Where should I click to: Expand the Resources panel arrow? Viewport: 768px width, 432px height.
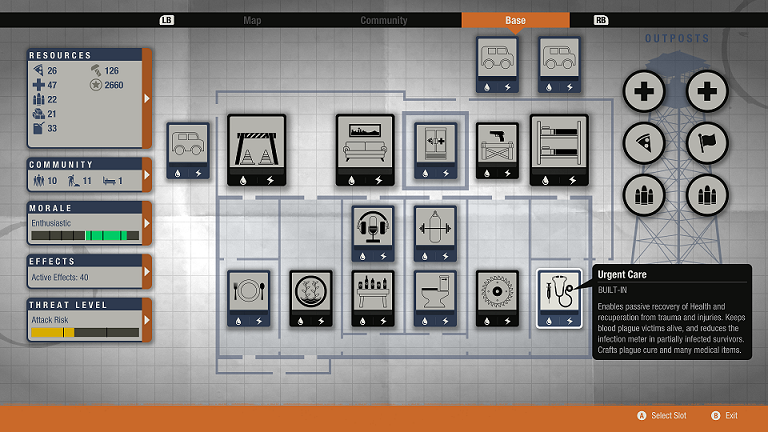tap(148, 98)
